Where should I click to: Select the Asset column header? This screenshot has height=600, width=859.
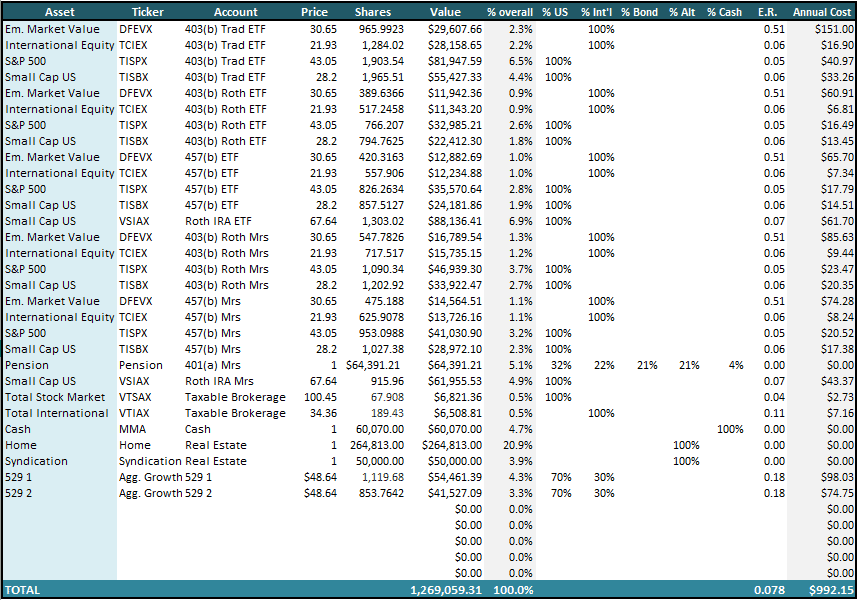tap(60, 12)
